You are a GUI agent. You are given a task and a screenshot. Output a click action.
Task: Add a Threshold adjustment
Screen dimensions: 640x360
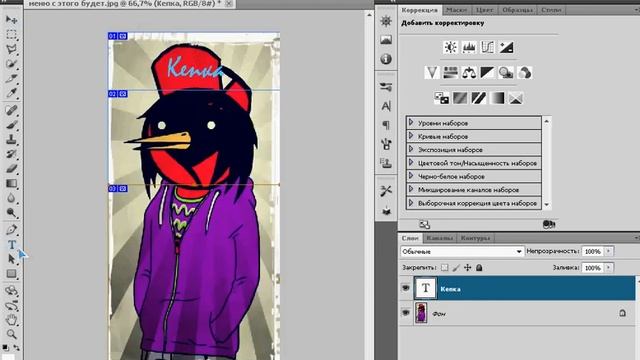pyautogui.click(x=478, y=98)
